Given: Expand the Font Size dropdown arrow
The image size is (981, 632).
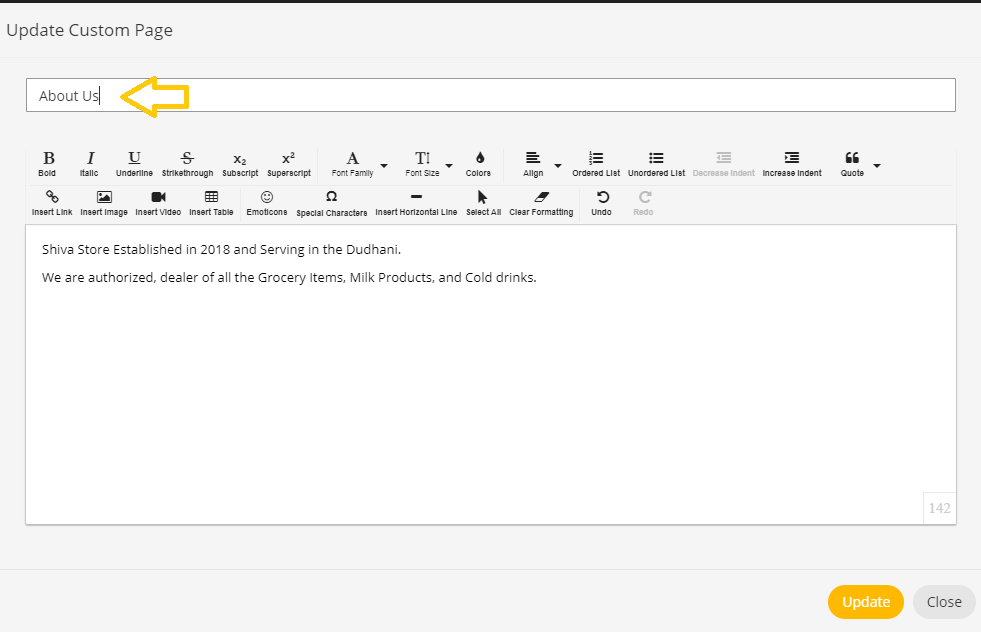Looking at the screenshot, I should pos(449,165).
